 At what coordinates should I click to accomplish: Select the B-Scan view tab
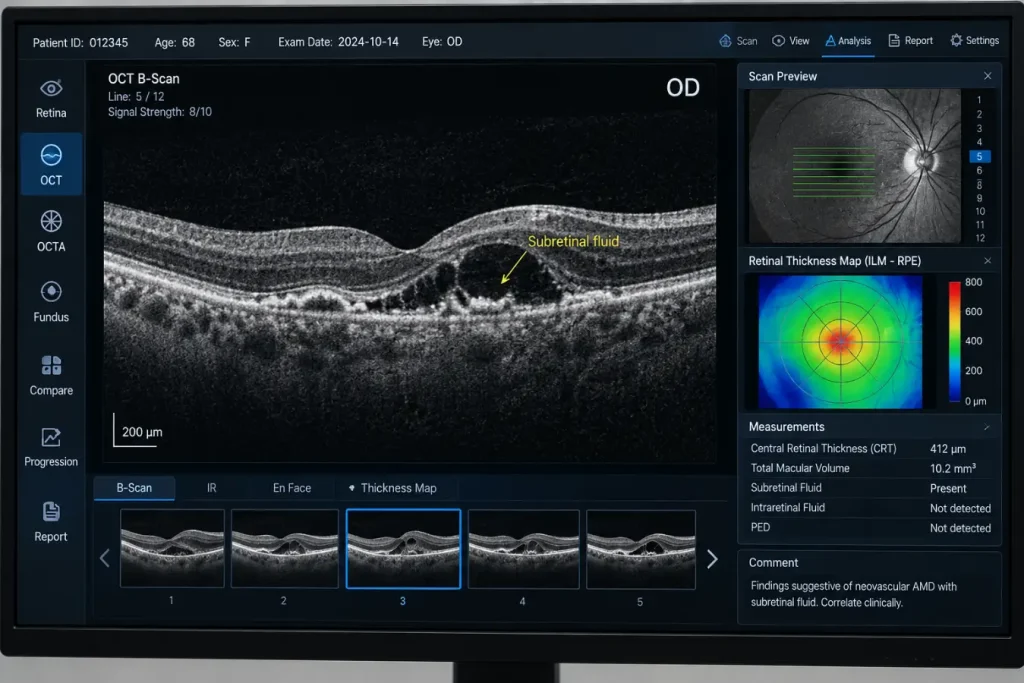tap(134, 488)
